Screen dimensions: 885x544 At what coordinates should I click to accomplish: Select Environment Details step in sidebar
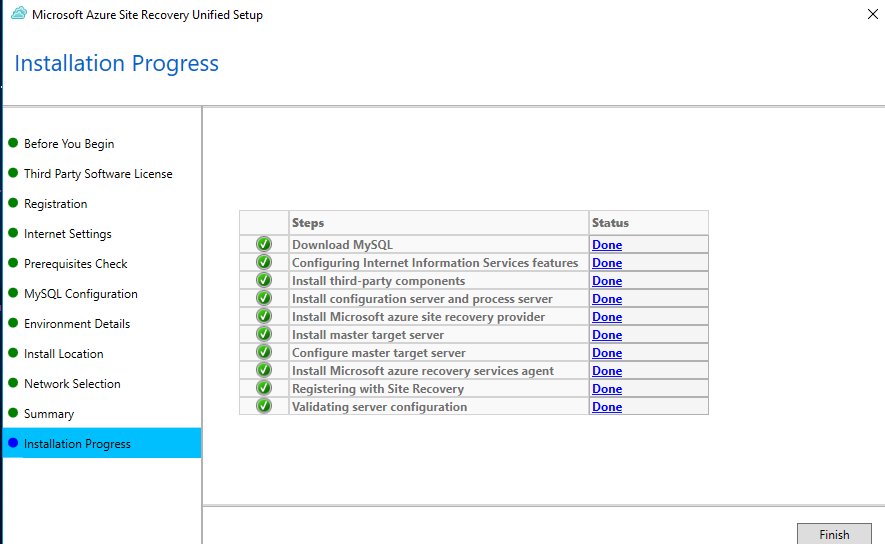pos(77,323)
